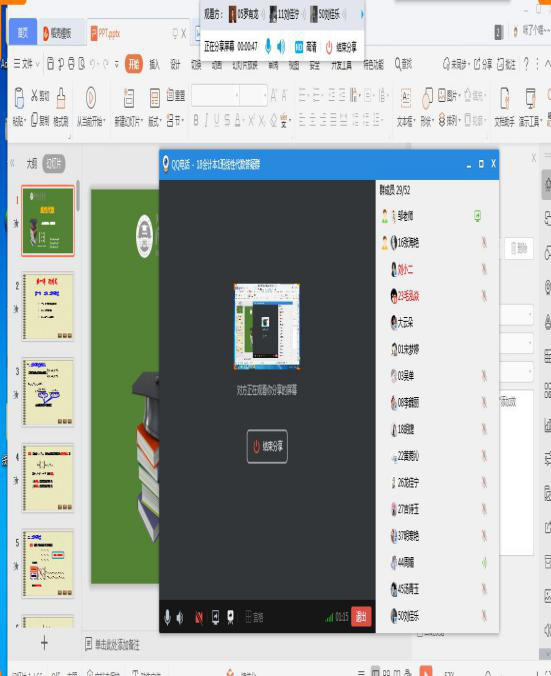Click end sharing button in QQ call window
The width and height of the screenshot is (551, 676).
pos(267,446)
